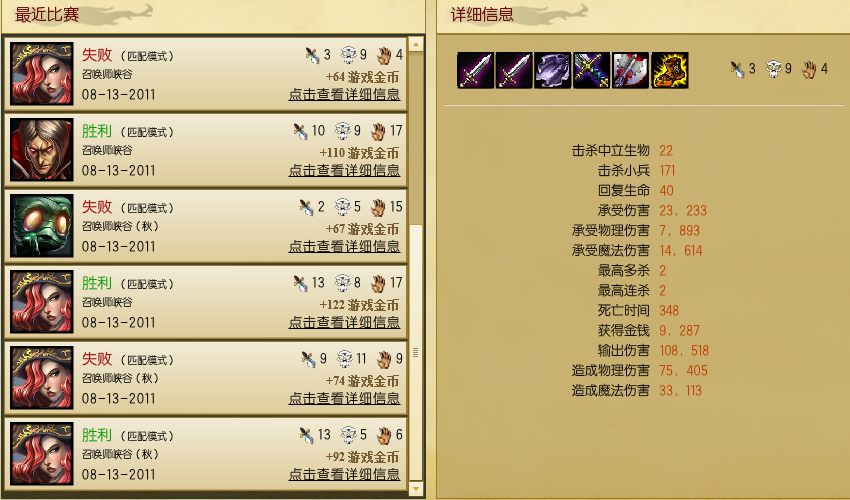Open detailed info link for +74 gold match
The height and width of the screenshot is (500, 850).
344,398
